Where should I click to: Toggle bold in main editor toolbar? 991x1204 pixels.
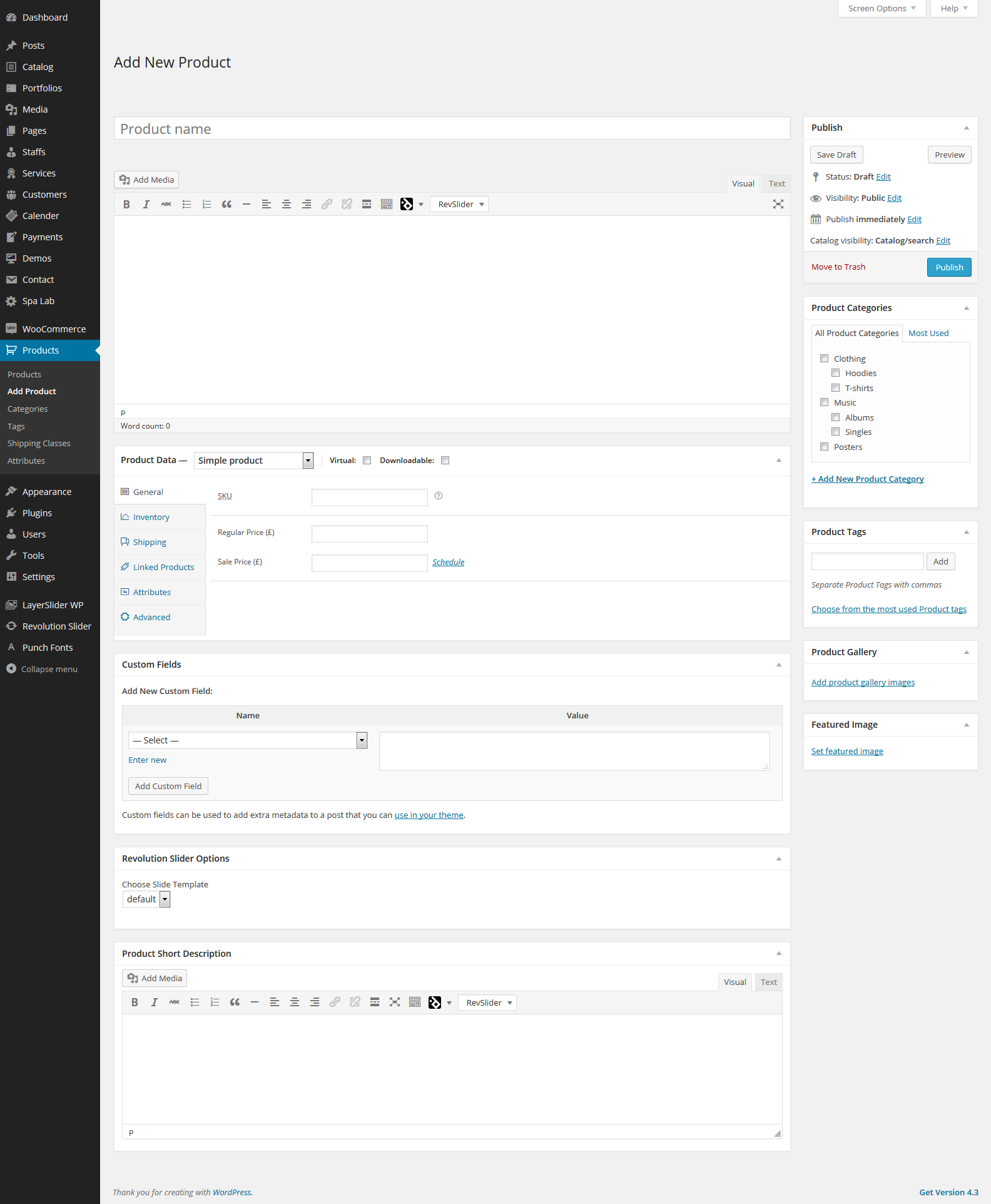[126, 205]
